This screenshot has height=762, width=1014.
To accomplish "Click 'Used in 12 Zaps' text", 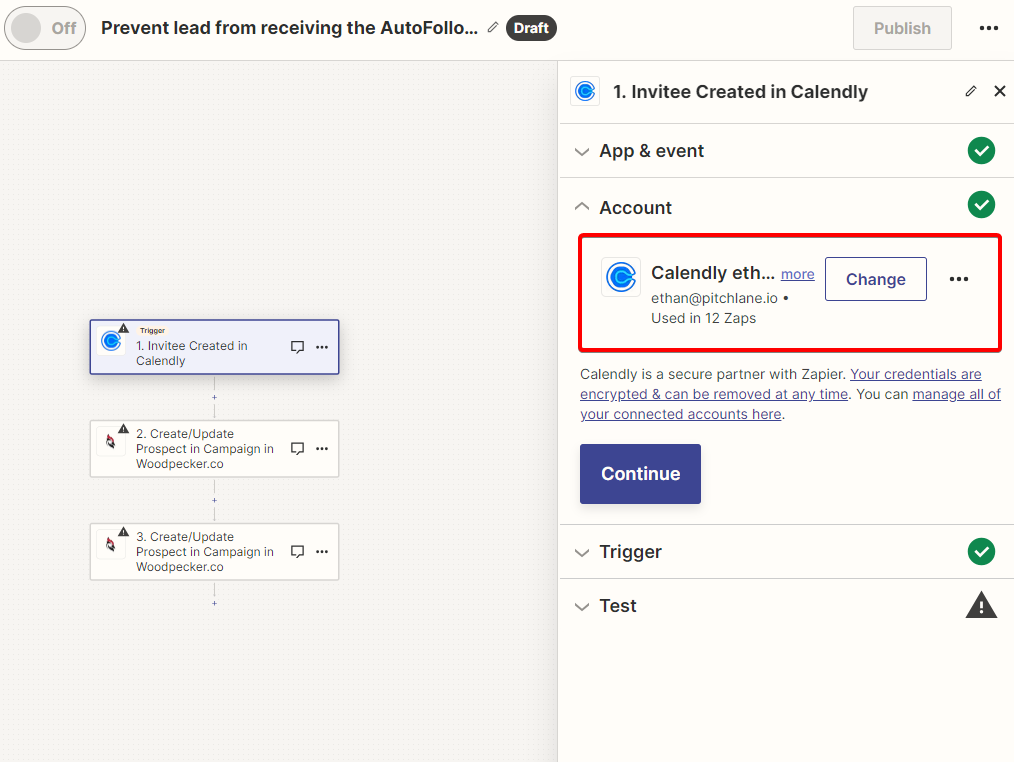I will tap(703, 318).
